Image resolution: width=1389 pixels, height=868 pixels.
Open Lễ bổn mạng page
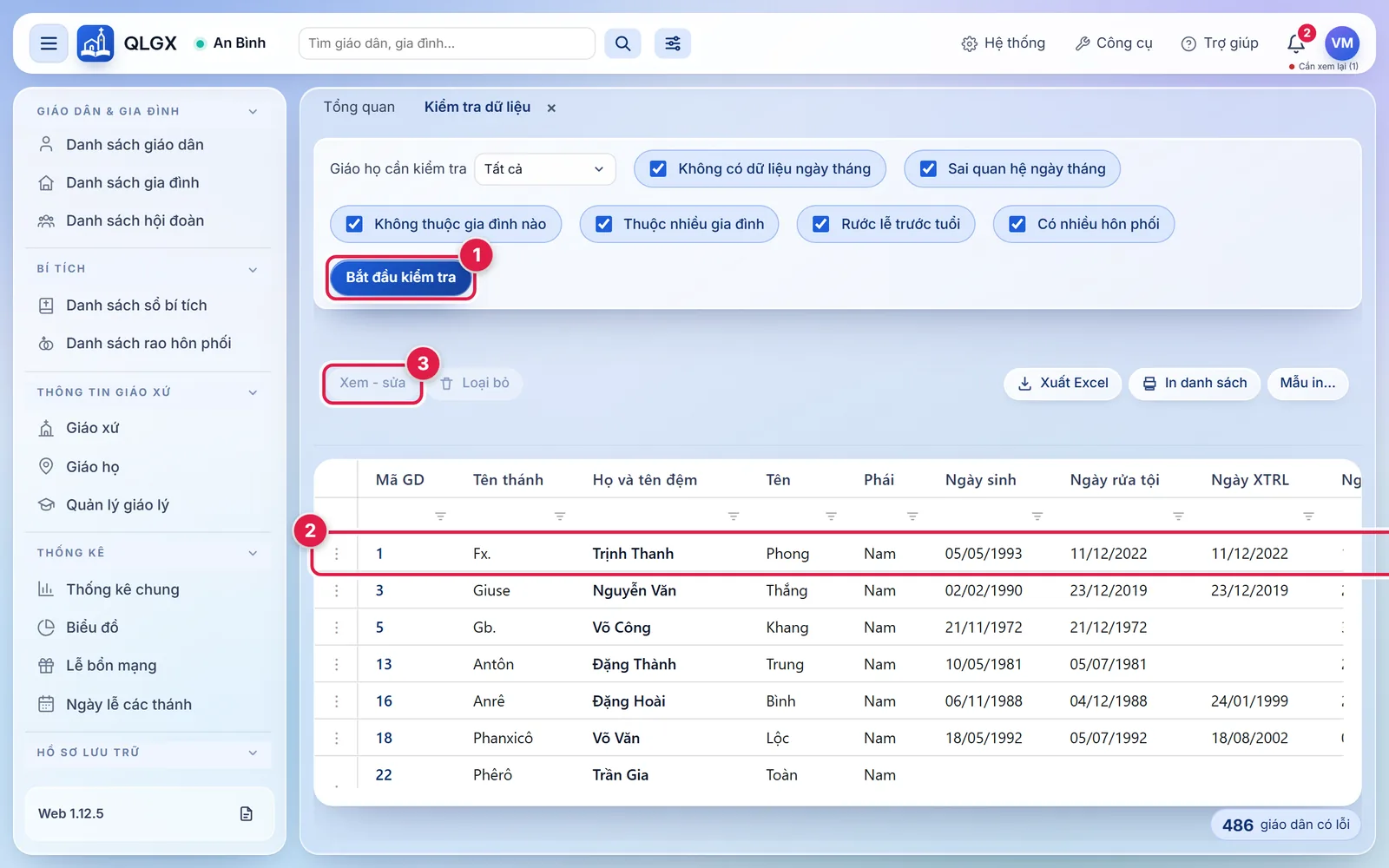pos(111,666)
